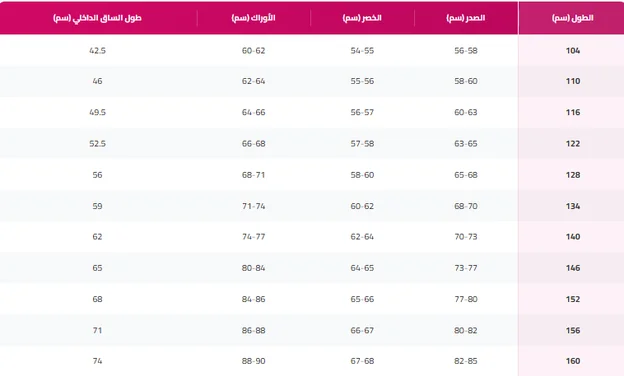
Task: Pick waist value 57-58 in row 122
Action: click(x=362, y=144)
